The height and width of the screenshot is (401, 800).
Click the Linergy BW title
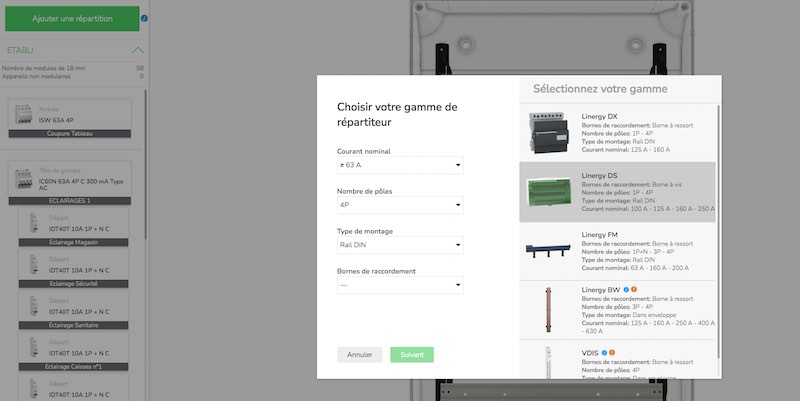[x=601, y=290]
